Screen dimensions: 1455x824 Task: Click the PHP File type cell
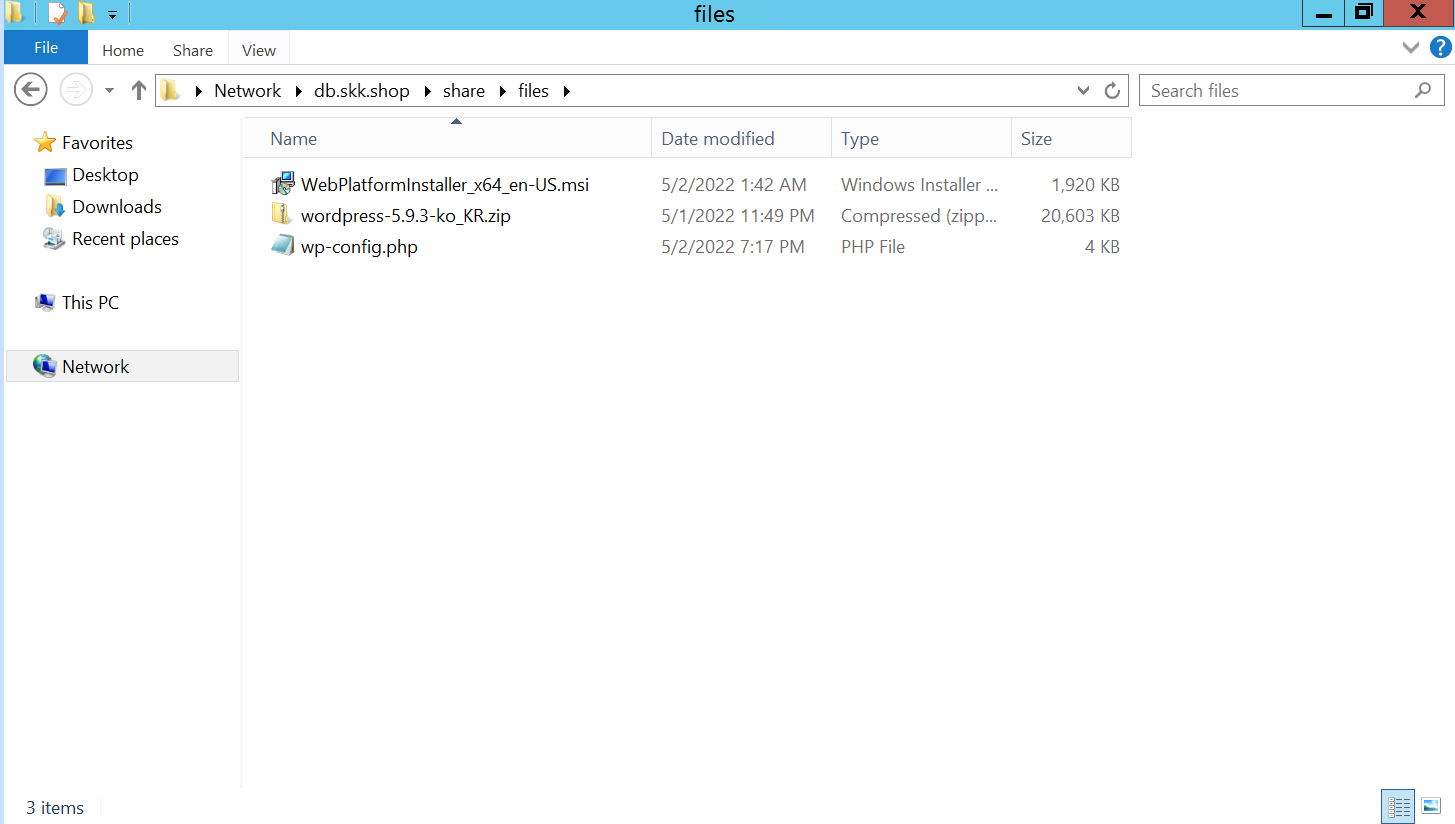[873, 247]
